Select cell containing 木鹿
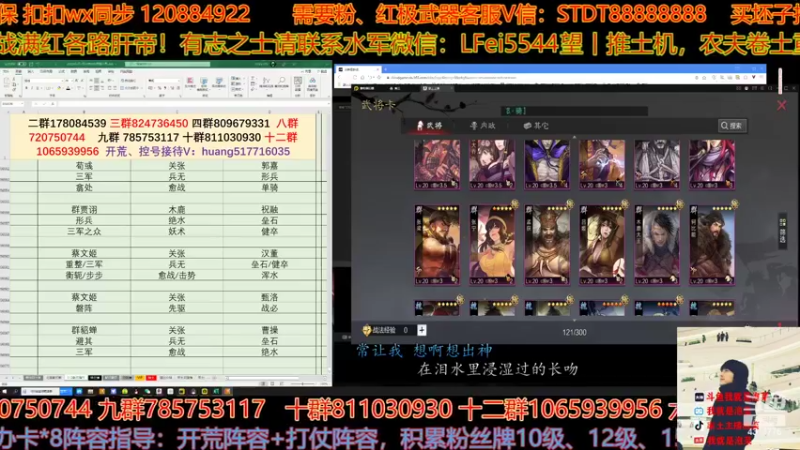This screenshot has height=450, width=800. coord(177,210)
